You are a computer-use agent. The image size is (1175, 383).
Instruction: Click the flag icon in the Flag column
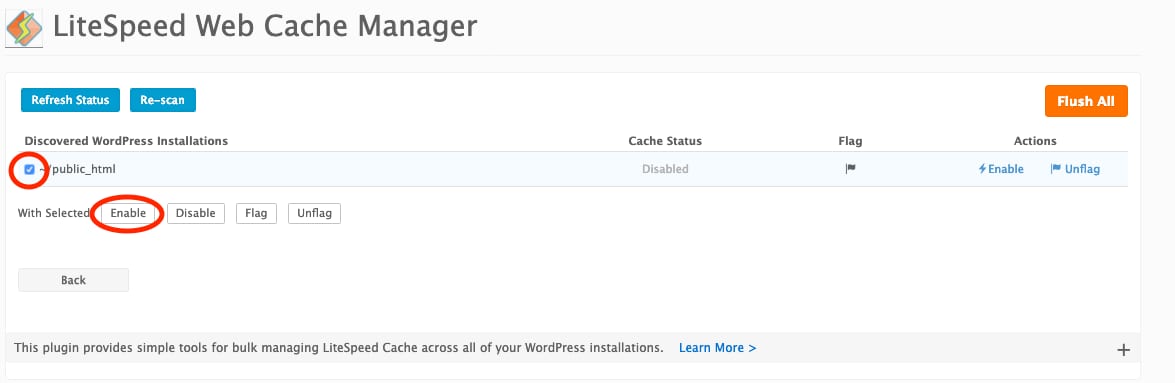[851, 169]
